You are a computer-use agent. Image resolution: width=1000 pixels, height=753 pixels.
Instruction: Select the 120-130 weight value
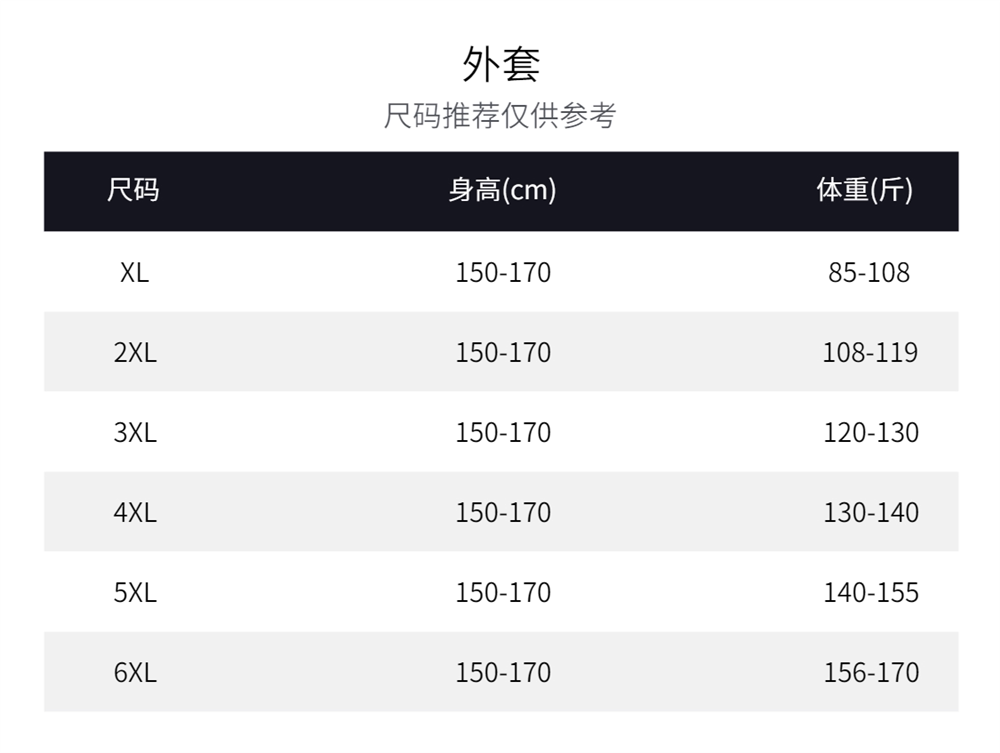[871, 432]
